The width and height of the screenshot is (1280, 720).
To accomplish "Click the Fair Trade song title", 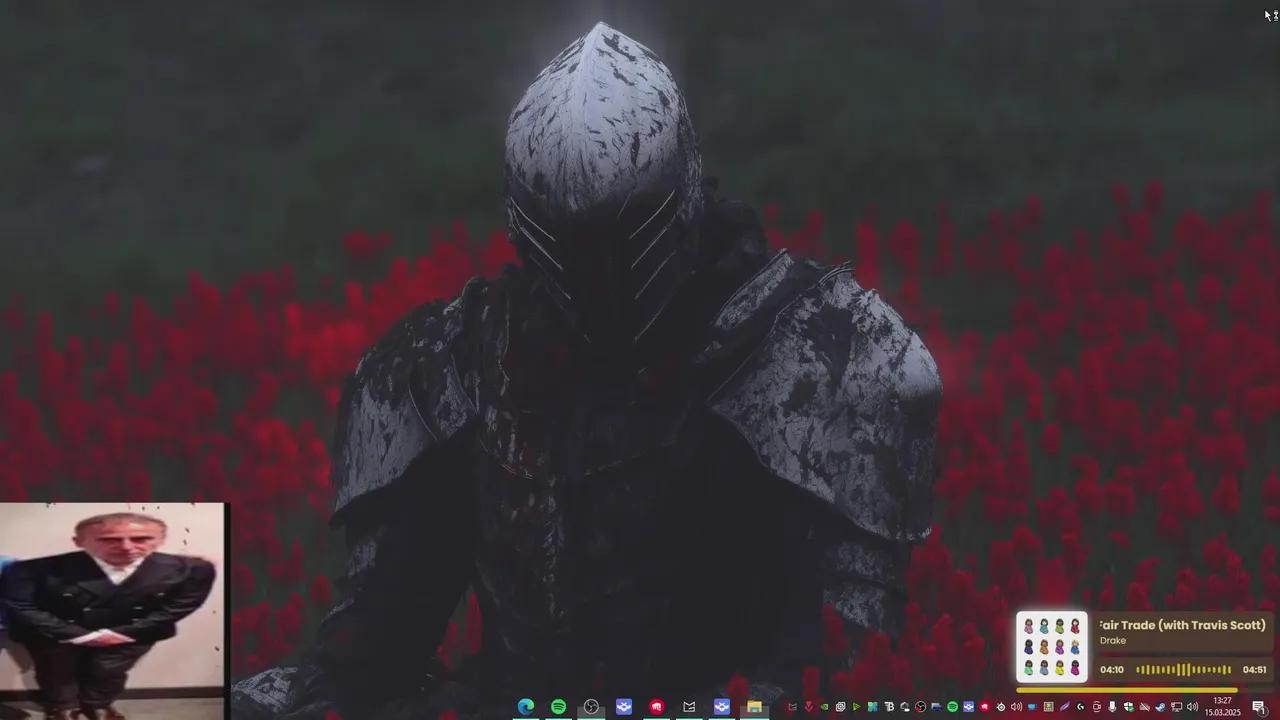I will (1182, 625).
